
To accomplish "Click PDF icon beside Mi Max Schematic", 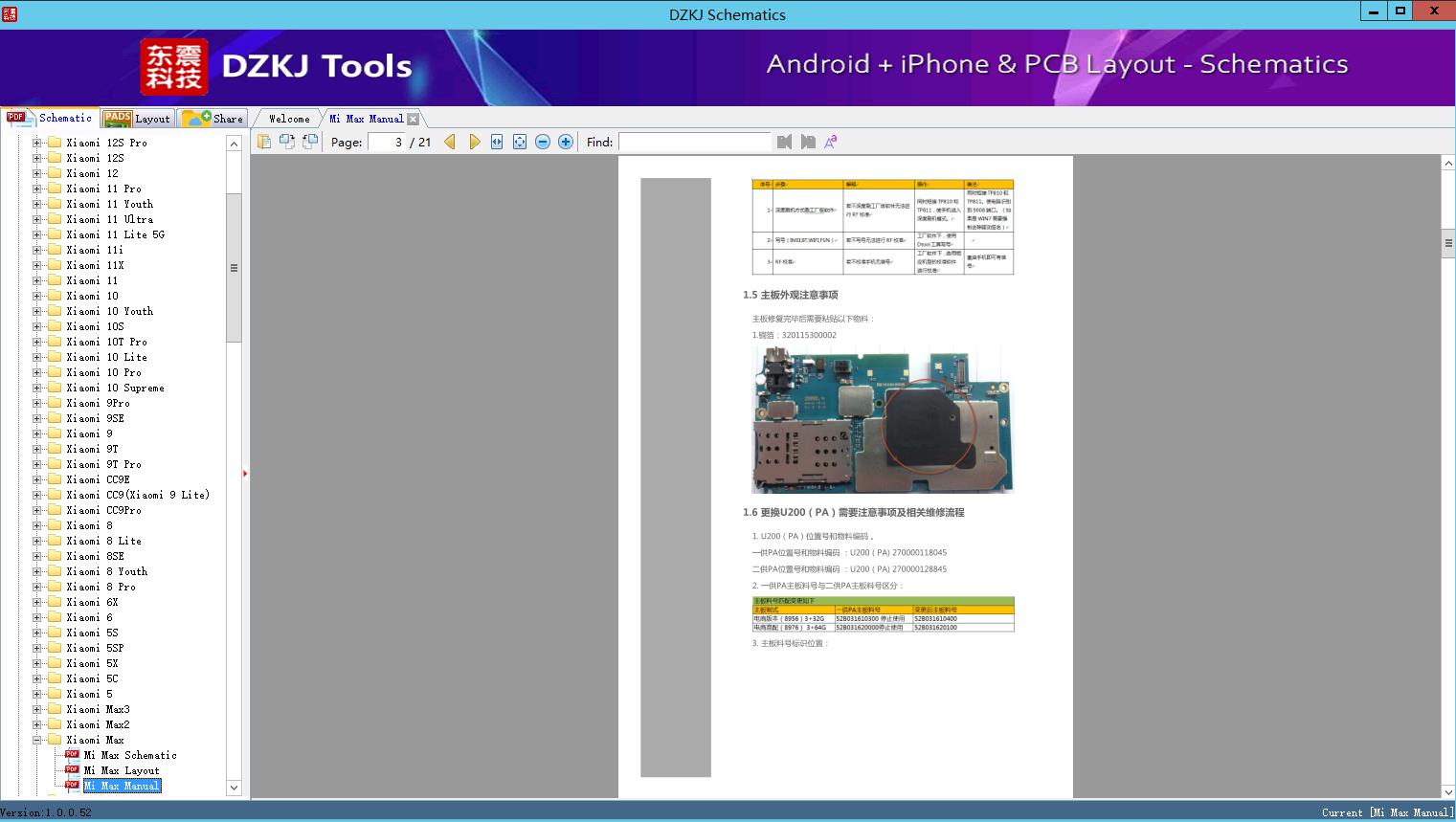I will tap(72, 755).
